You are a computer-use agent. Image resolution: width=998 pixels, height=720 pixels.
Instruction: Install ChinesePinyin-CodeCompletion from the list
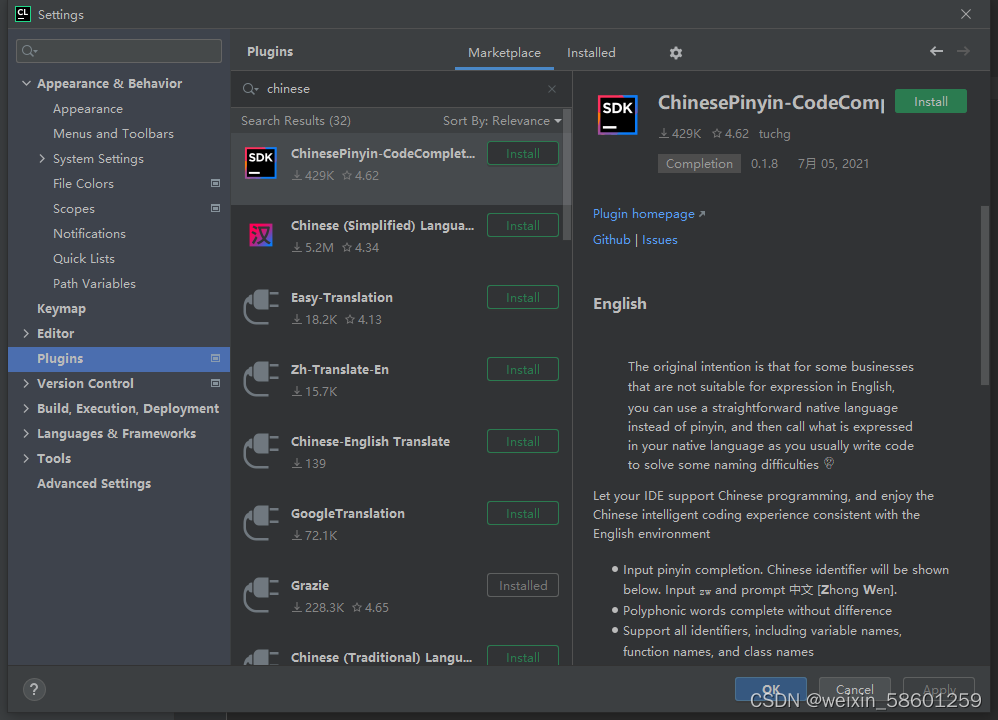click(523, 153)
